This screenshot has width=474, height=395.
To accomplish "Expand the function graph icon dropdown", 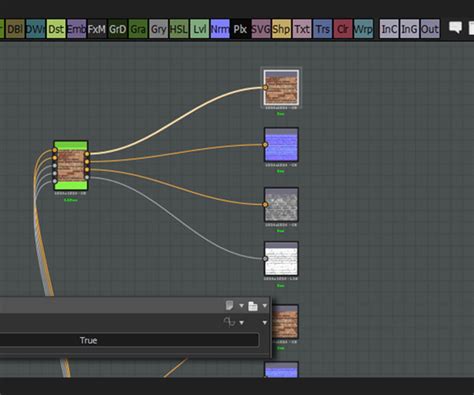I will coord(241,323).
